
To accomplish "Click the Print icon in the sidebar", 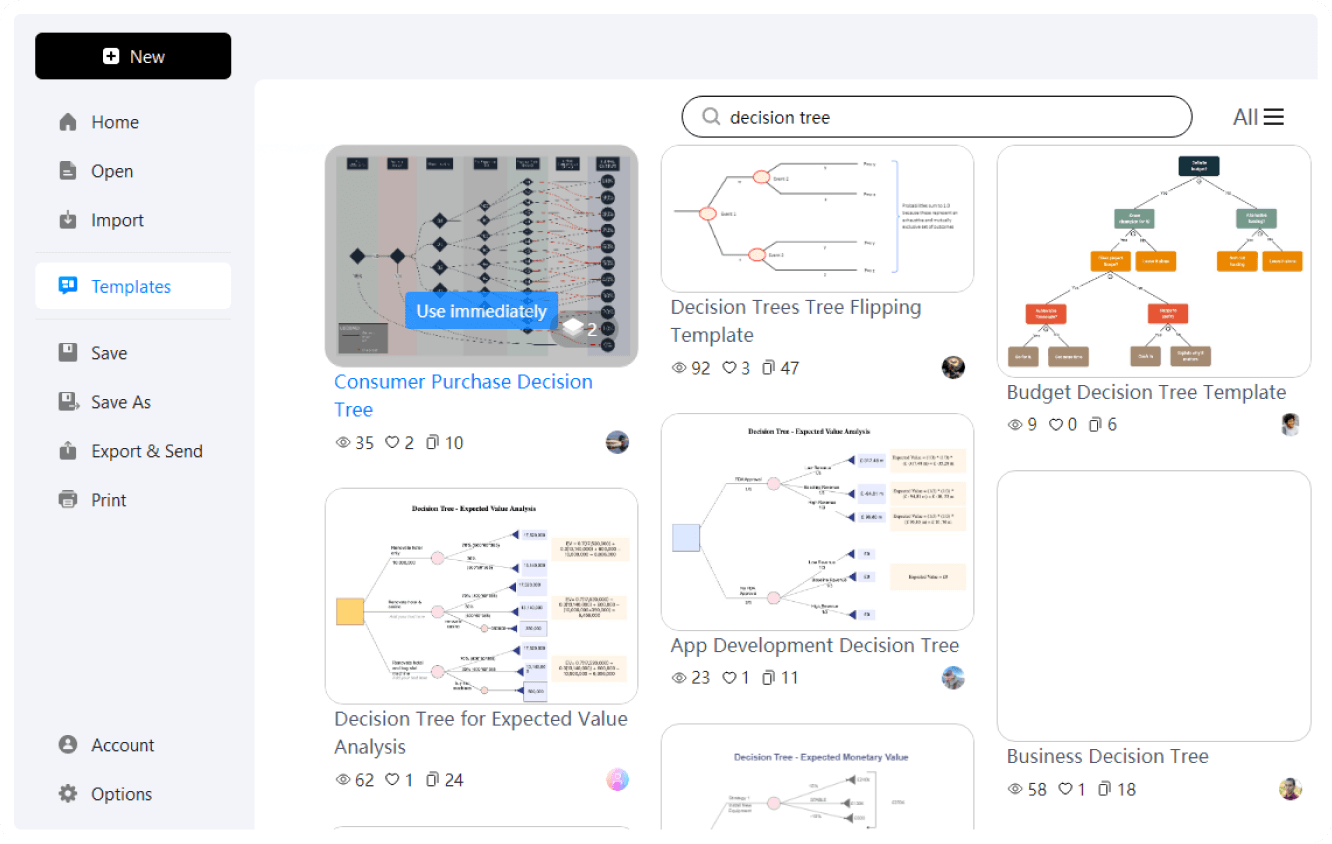I will (68, 499).
